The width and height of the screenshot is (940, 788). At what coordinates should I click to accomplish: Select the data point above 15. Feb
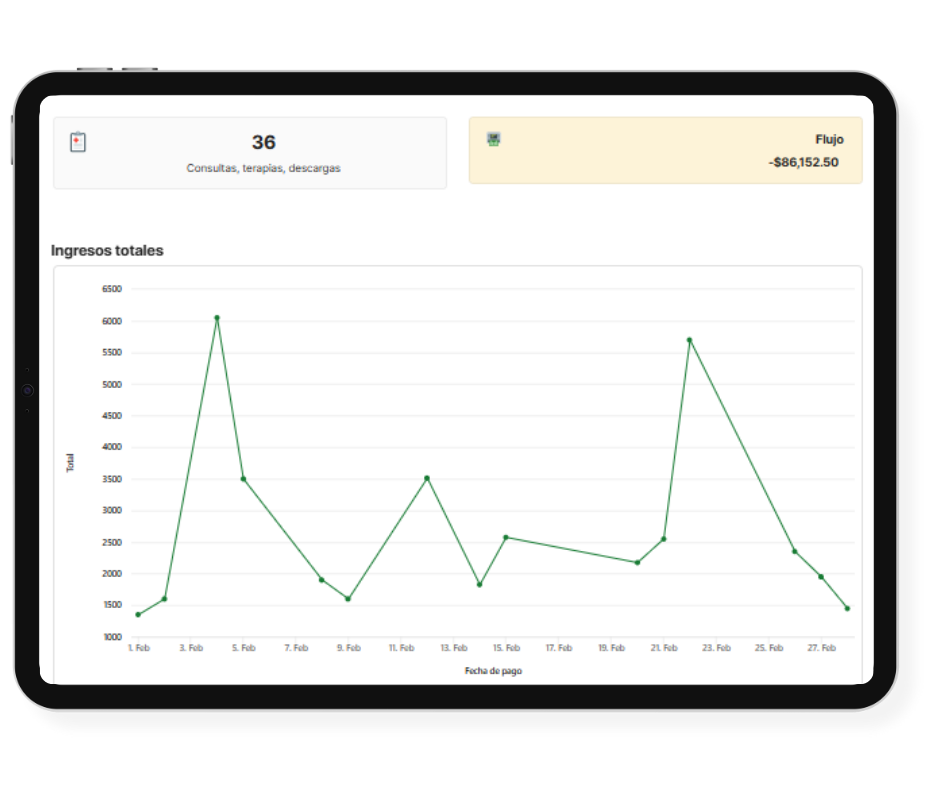click(506, 537)
